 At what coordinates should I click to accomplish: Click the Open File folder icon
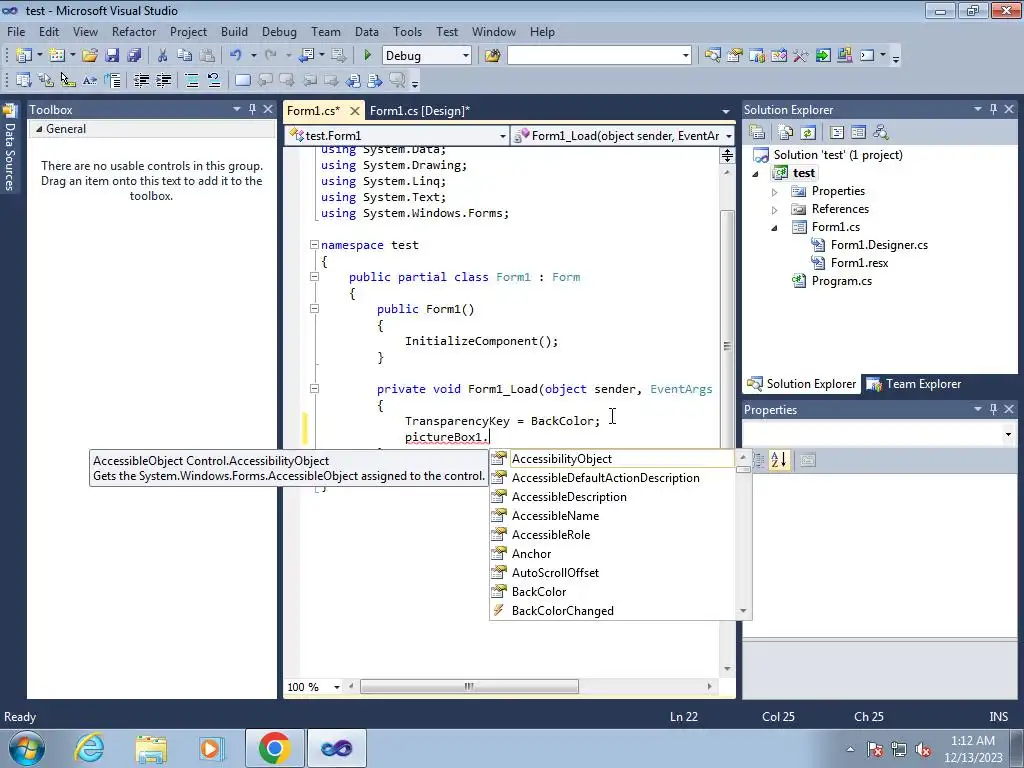(x=89, y=56)
